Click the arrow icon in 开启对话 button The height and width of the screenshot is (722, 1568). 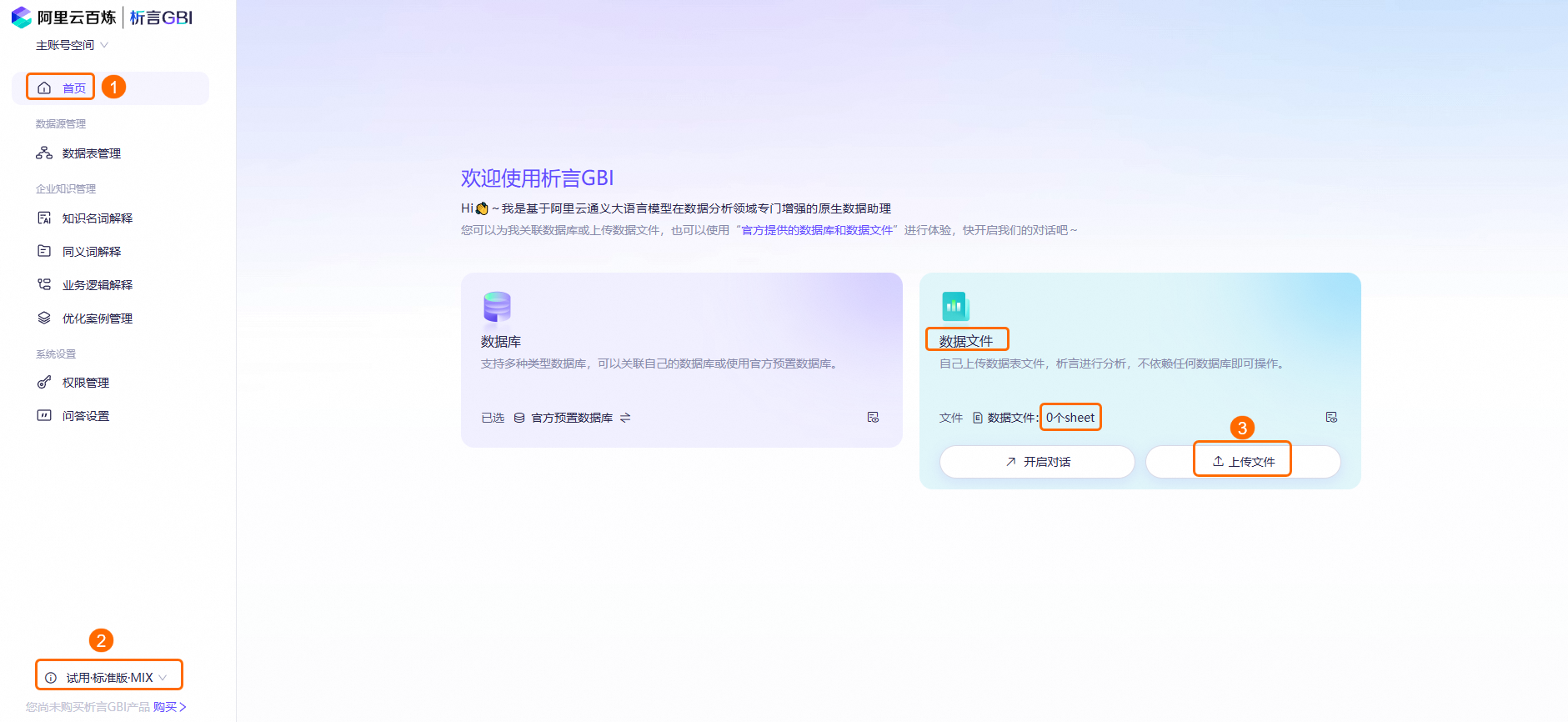[x=1010, y=461]
